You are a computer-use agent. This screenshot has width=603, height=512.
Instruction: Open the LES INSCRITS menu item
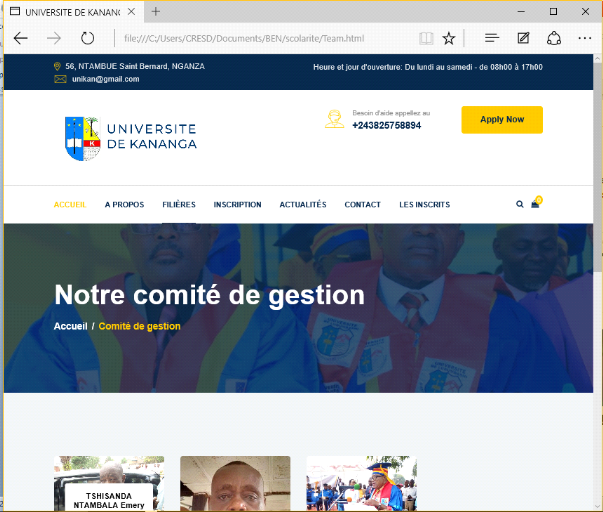point(424,205)
